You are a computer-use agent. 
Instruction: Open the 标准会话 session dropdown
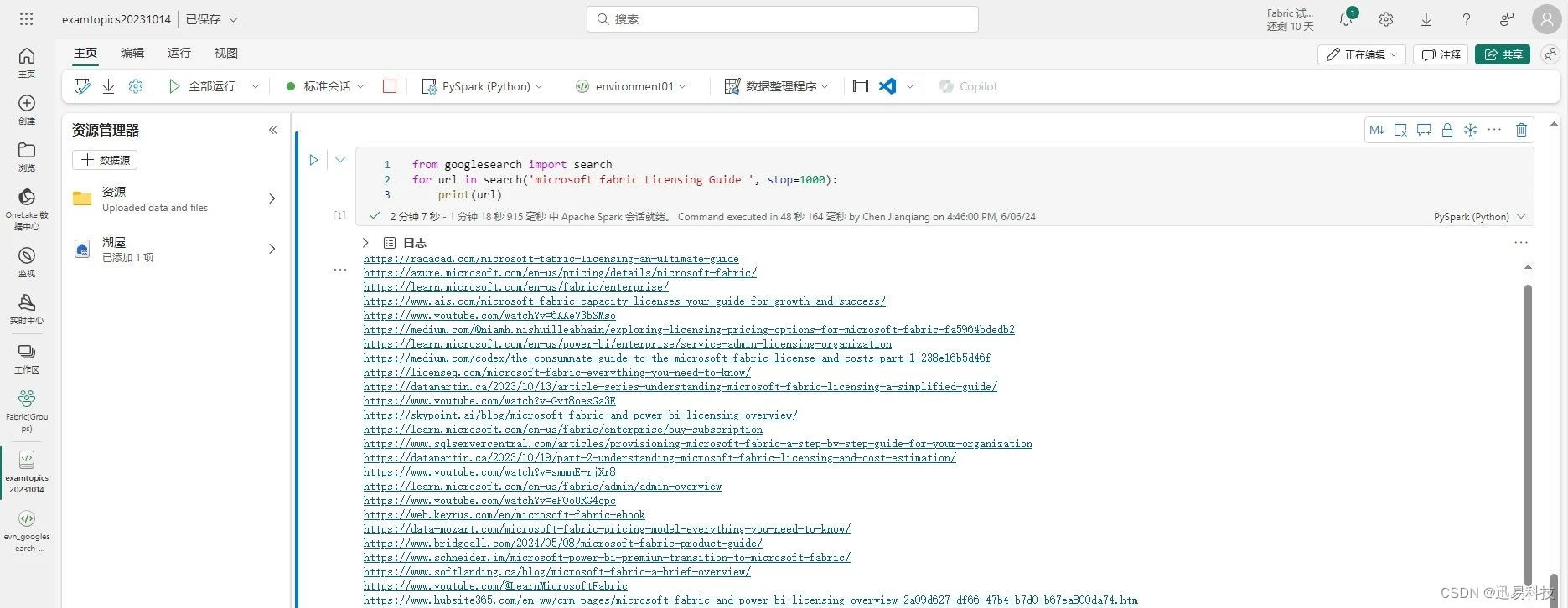[325, 86]
